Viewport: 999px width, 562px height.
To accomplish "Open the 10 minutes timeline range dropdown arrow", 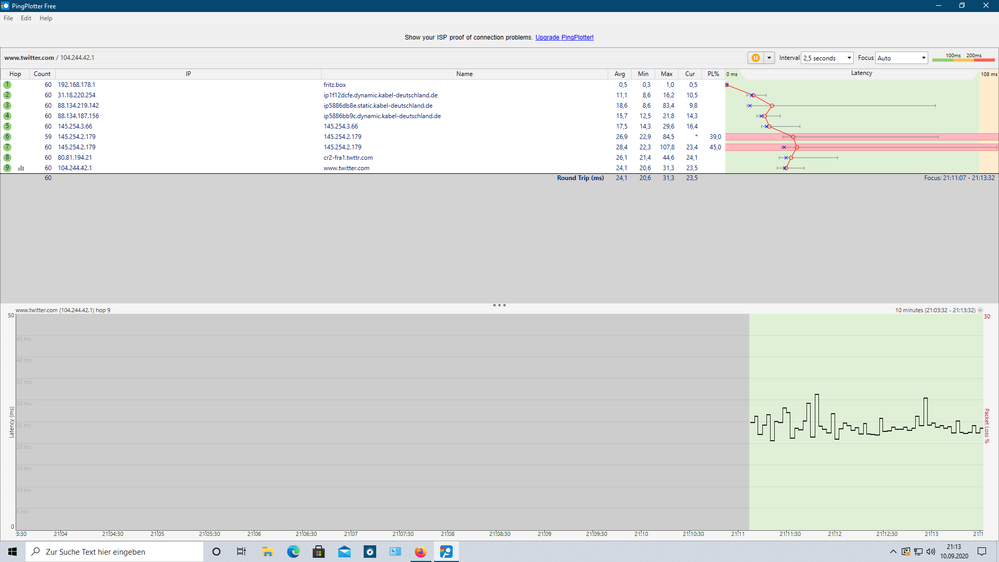I will (980, 310).
